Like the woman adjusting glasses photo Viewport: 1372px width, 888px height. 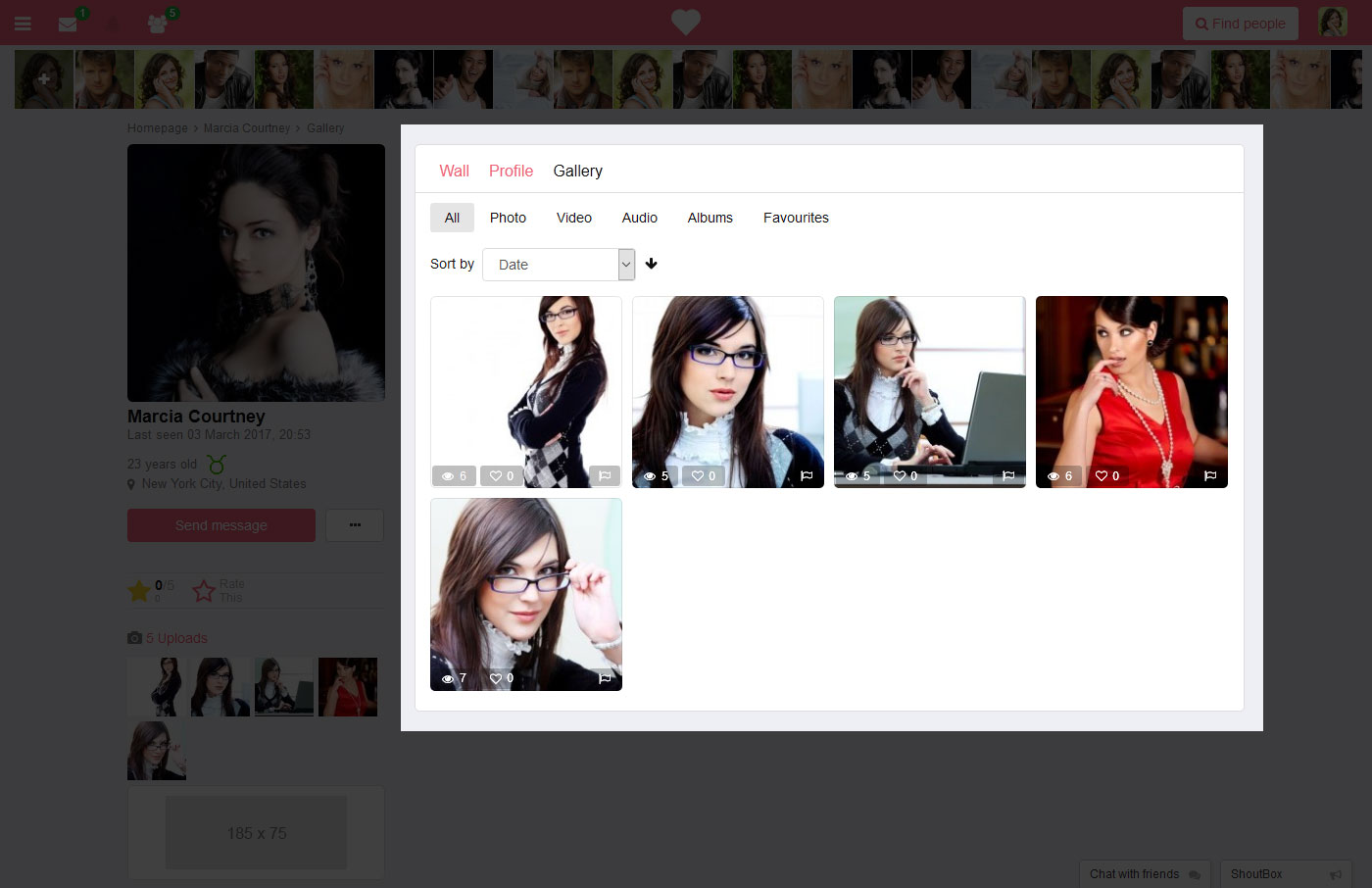click(x=496, y=678)
